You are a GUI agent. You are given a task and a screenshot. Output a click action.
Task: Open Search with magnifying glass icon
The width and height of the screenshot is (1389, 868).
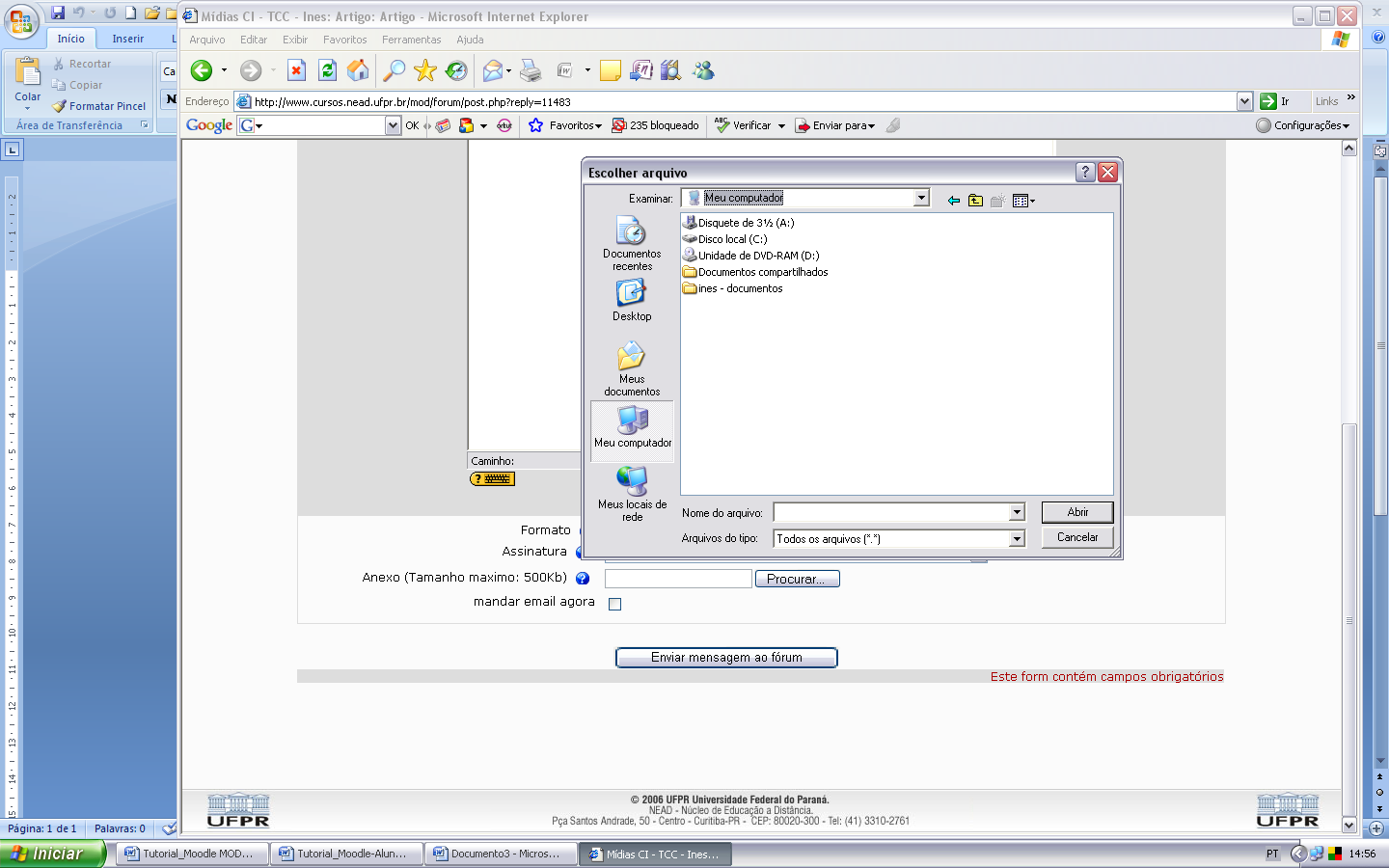394,70
